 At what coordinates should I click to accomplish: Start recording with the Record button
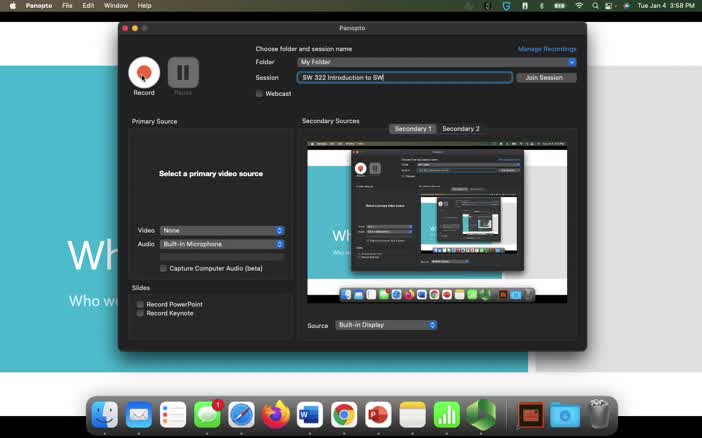tap(144, 72)
